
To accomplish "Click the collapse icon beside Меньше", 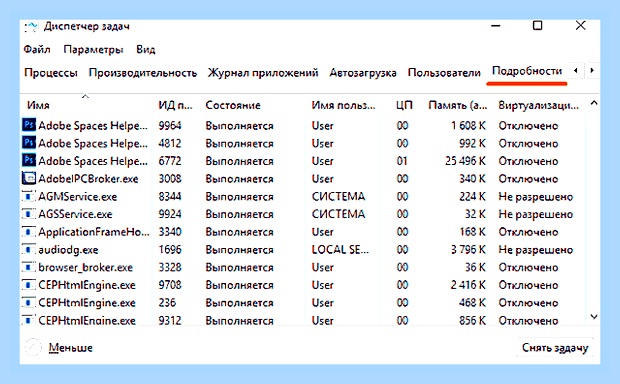I will (x=33, y=347).
